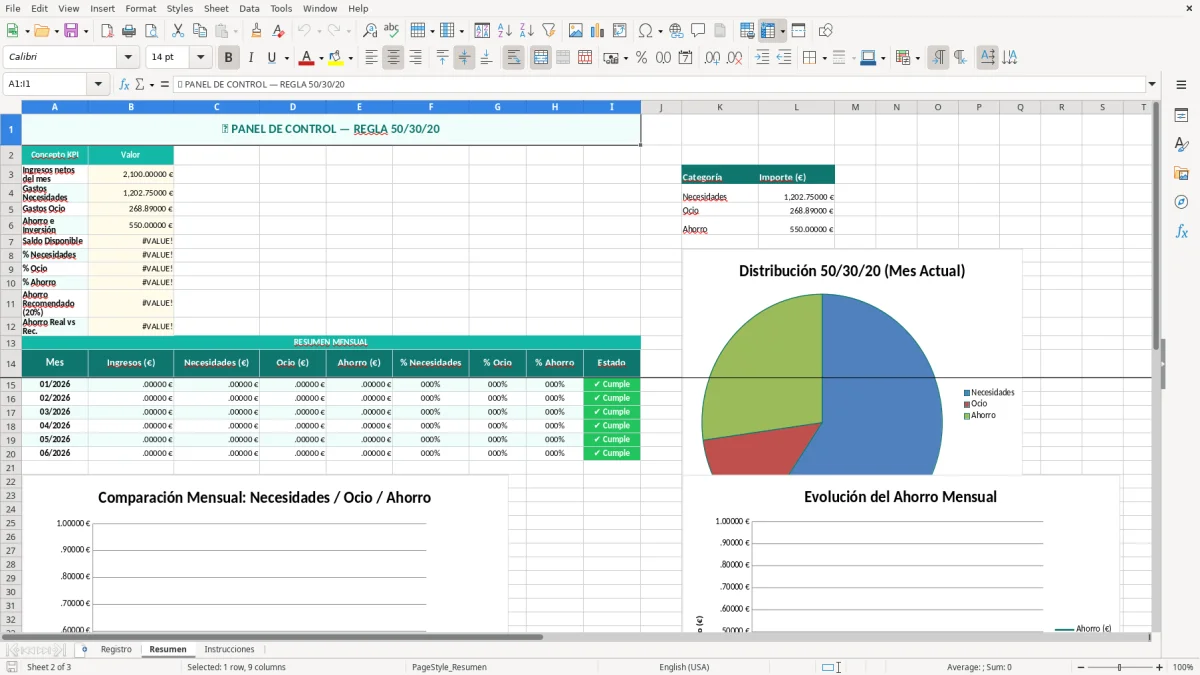The image size is (1200, 675).
Task: Click column header L
Action: (796, 107)
